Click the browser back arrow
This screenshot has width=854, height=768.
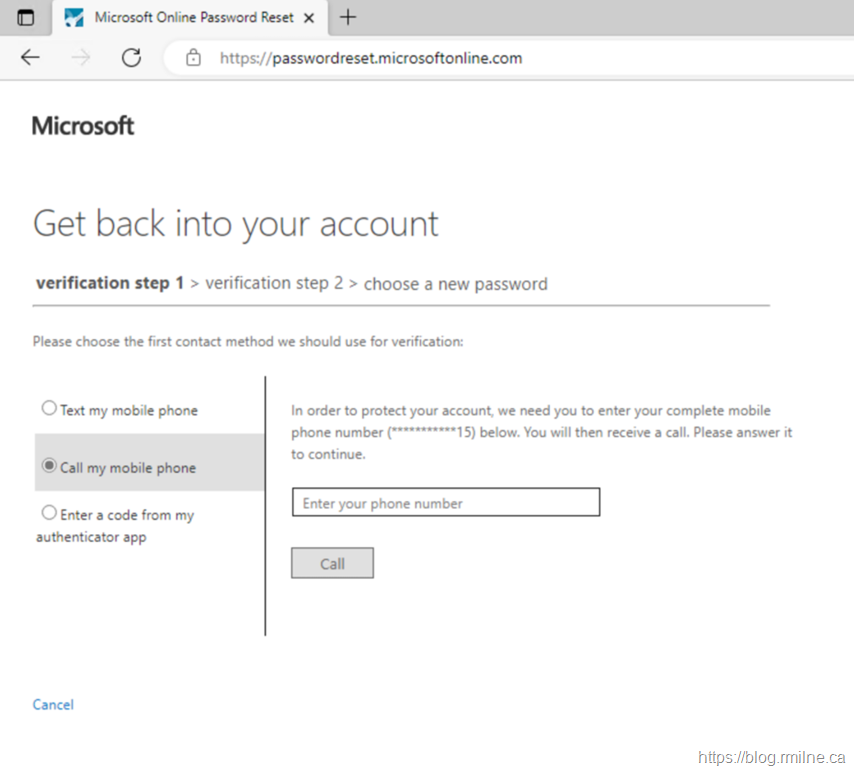(x=30, y=58)
